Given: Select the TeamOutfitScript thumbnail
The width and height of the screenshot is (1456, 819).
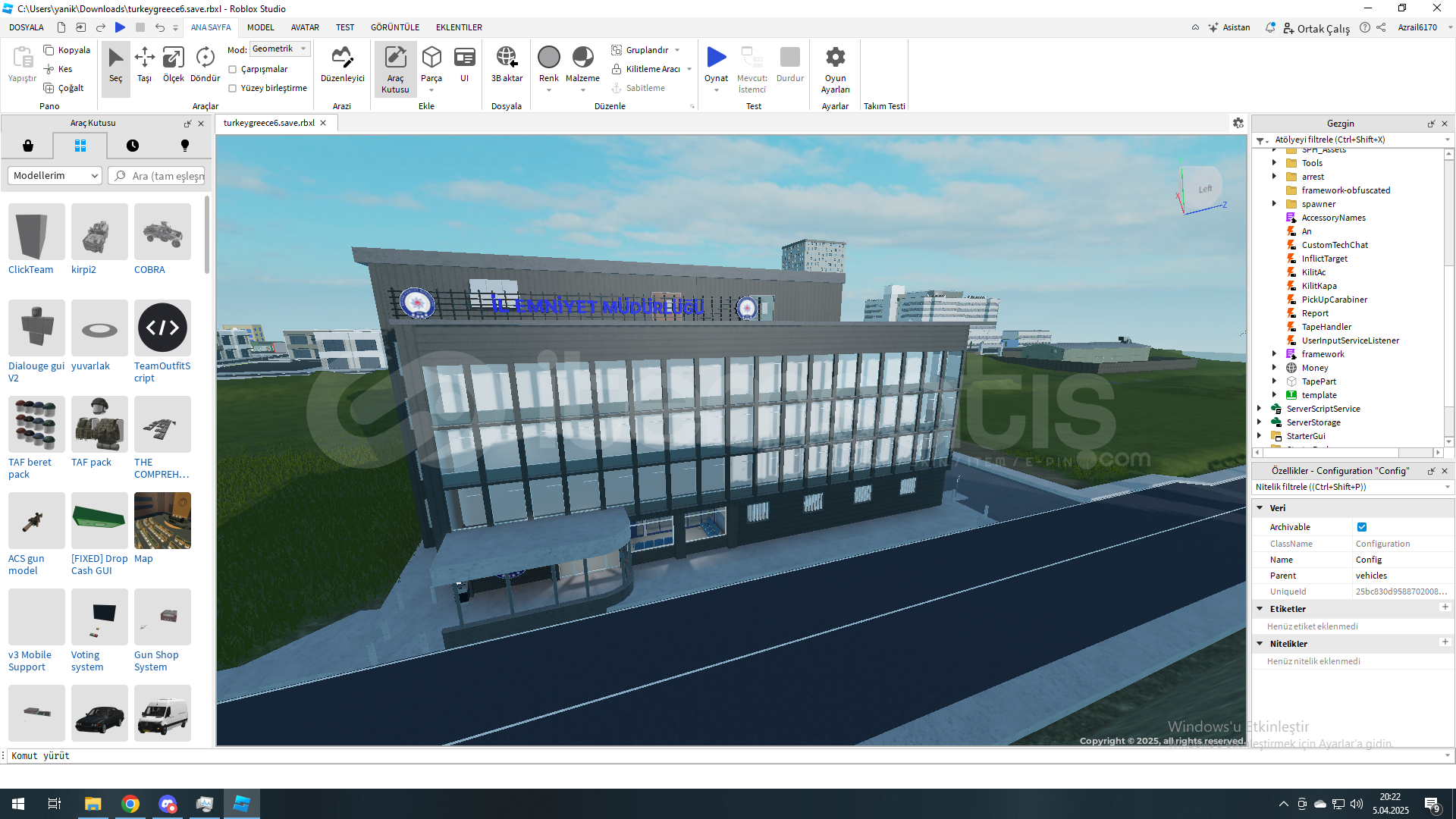Looking at the screenshot, I should pos(162,328).
